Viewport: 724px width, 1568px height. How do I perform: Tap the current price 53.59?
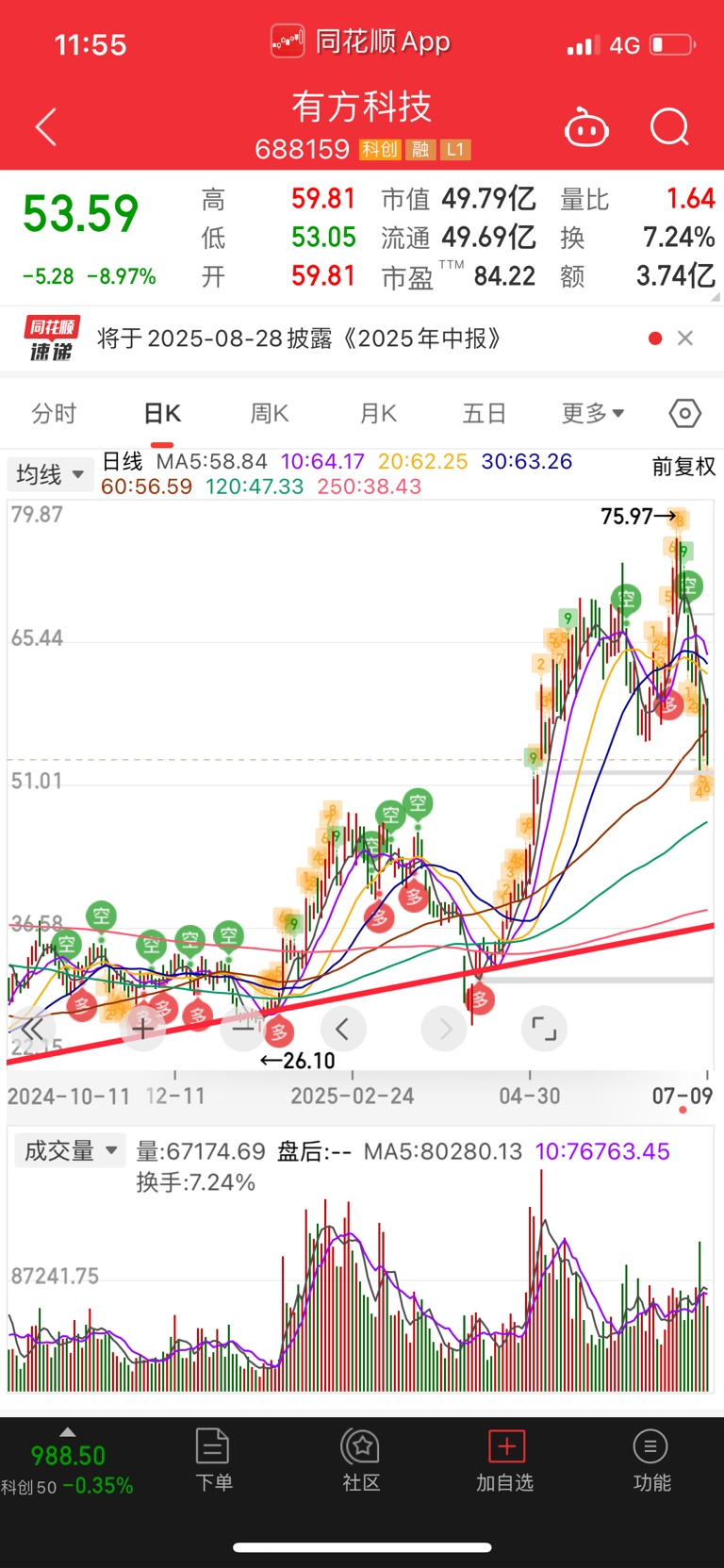click(x=81, y=213)
